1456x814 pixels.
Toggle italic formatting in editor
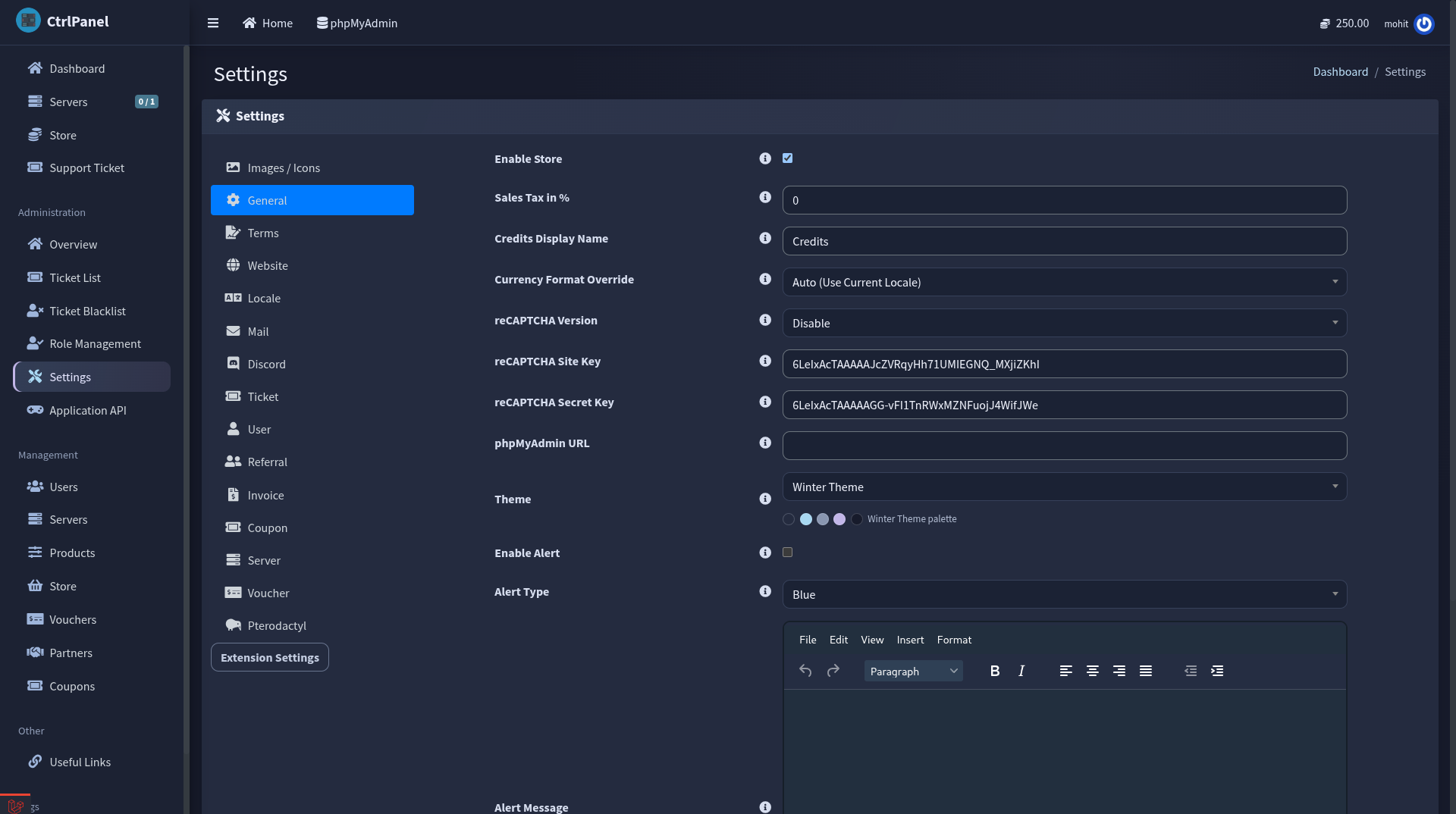pyautogui.click(x=1021, y=671)
